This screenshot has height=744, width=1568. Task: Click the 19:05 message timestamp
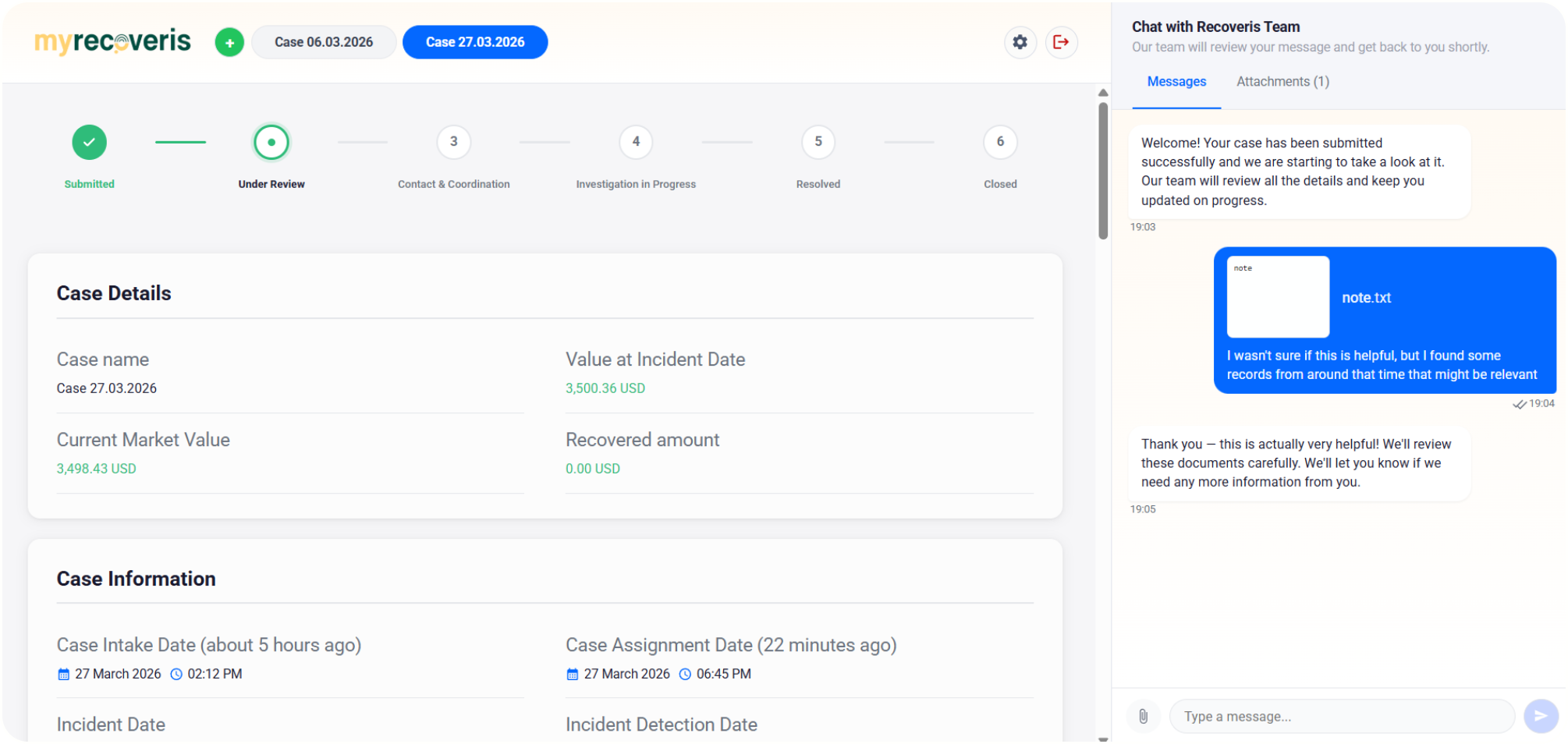click(x=1143, y=509)
